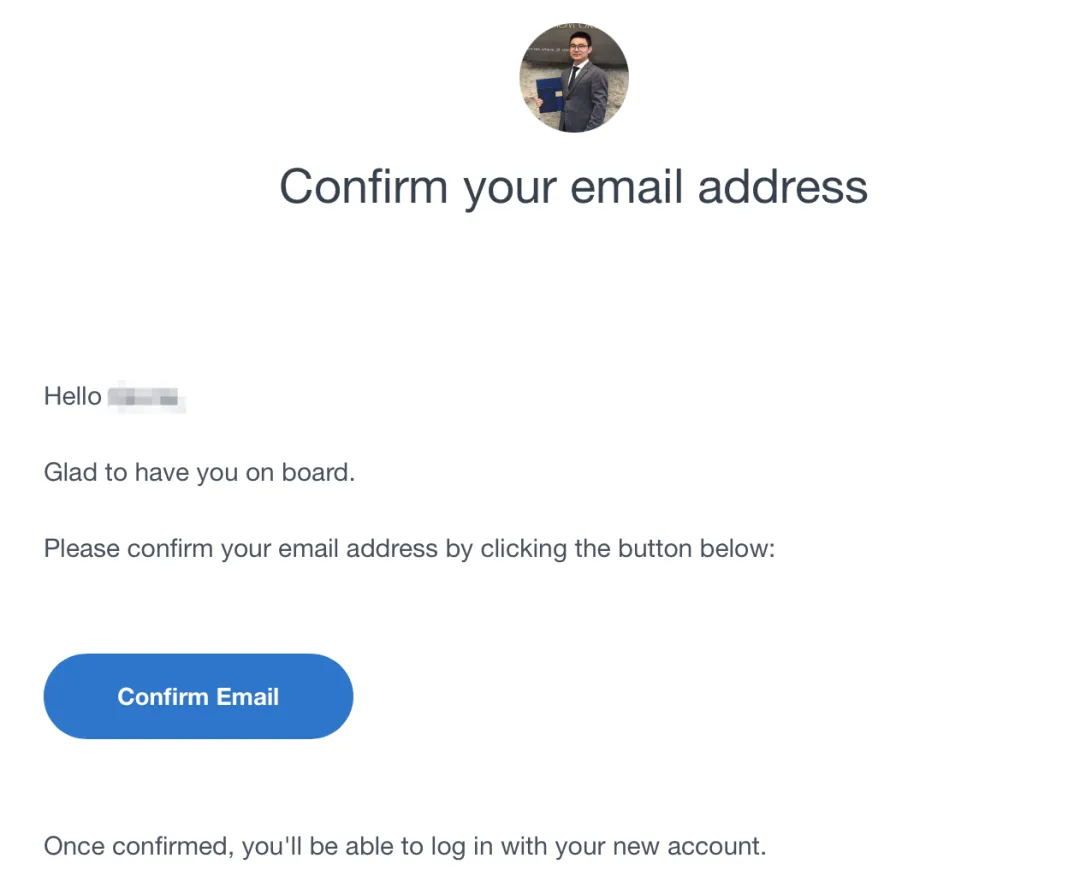Viewport: 1080px width, 888px height.
Task: Click "Once confirmed," in the closing sentence
Action: (139, 846)
